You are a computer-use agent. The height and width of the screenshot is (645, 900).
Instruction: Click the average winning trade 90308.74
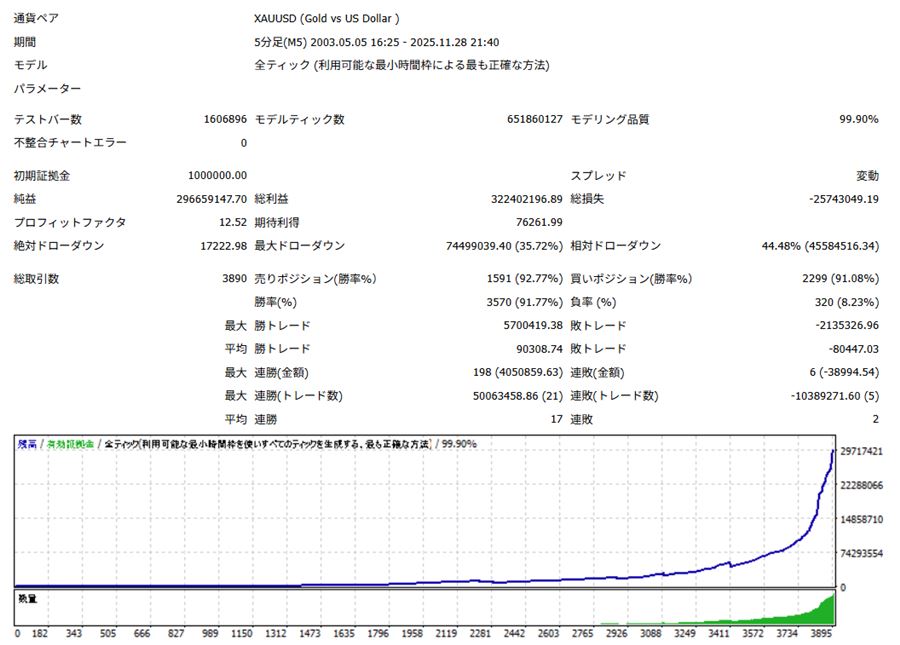[540, 349]
